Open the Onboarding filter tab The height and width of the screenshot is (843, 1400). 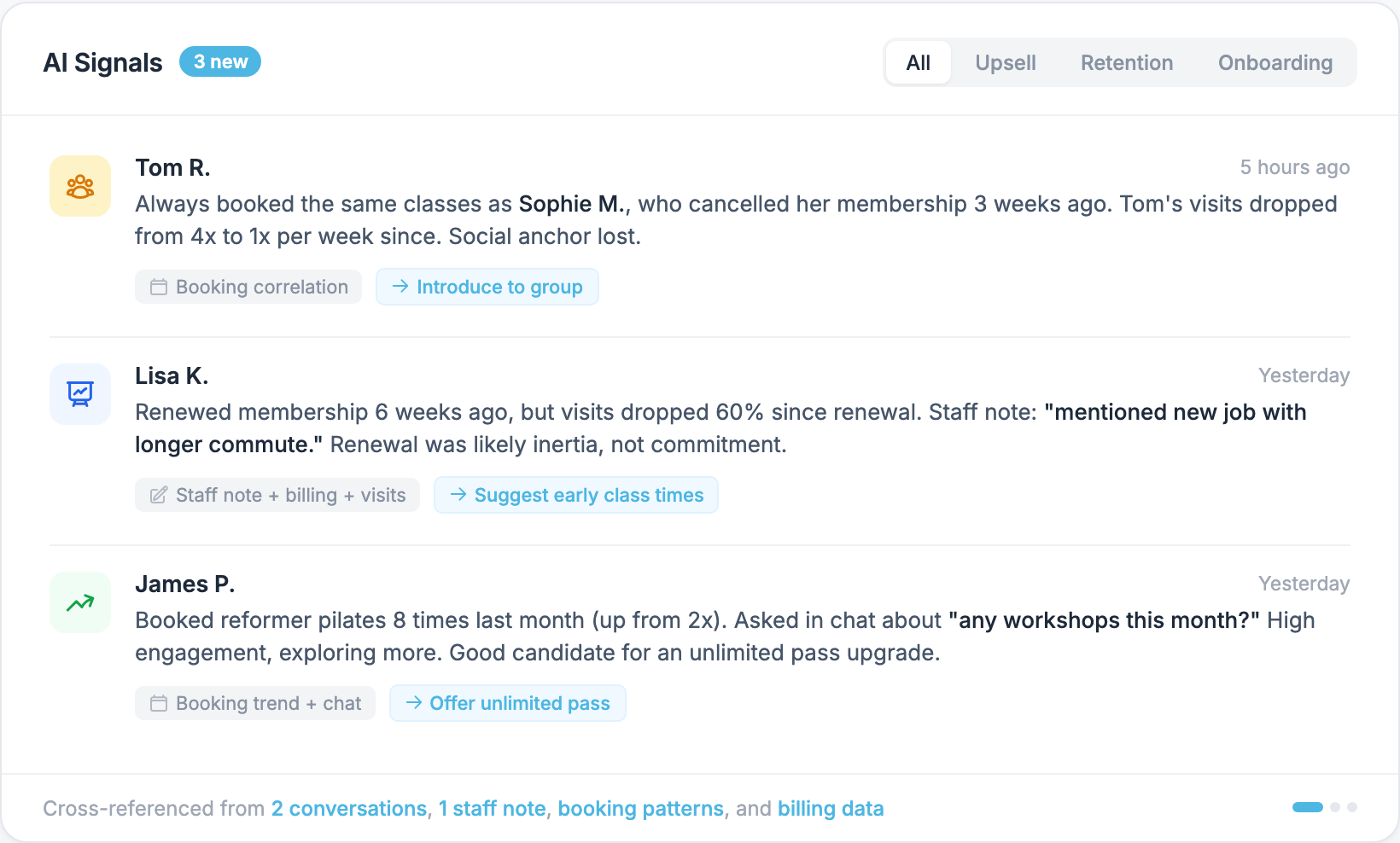(1275, 63)
